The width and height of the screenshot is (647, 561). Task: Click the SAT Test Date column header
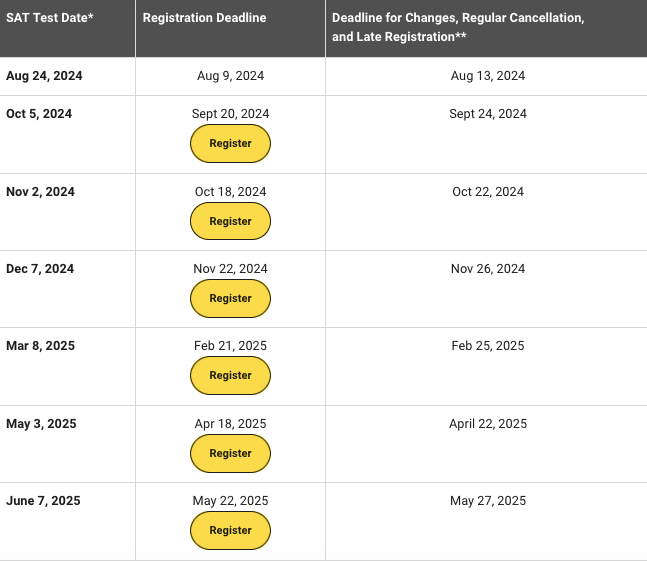tap(50, 18)
